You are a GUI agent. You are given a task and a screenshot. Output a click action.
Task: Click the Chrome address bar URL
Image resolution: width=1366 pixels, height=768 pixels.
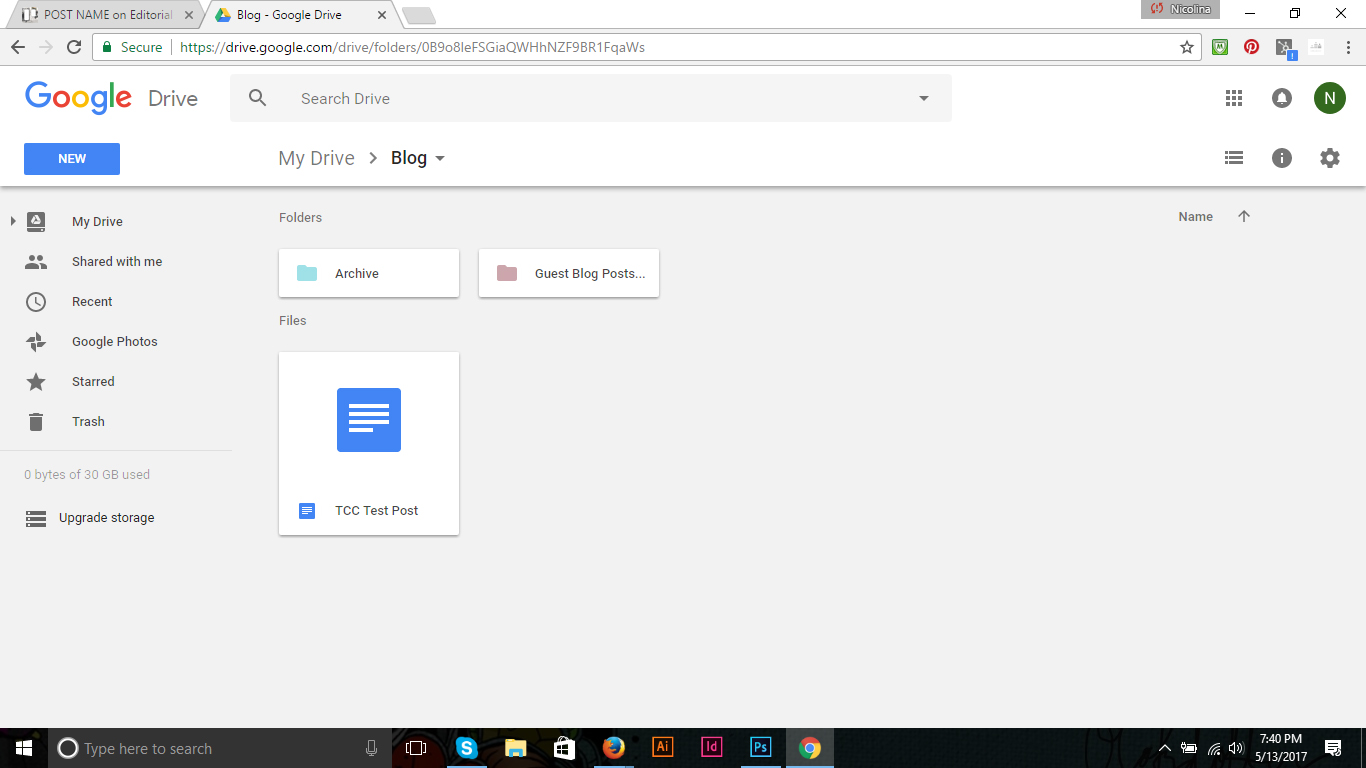tap(412, 47)
